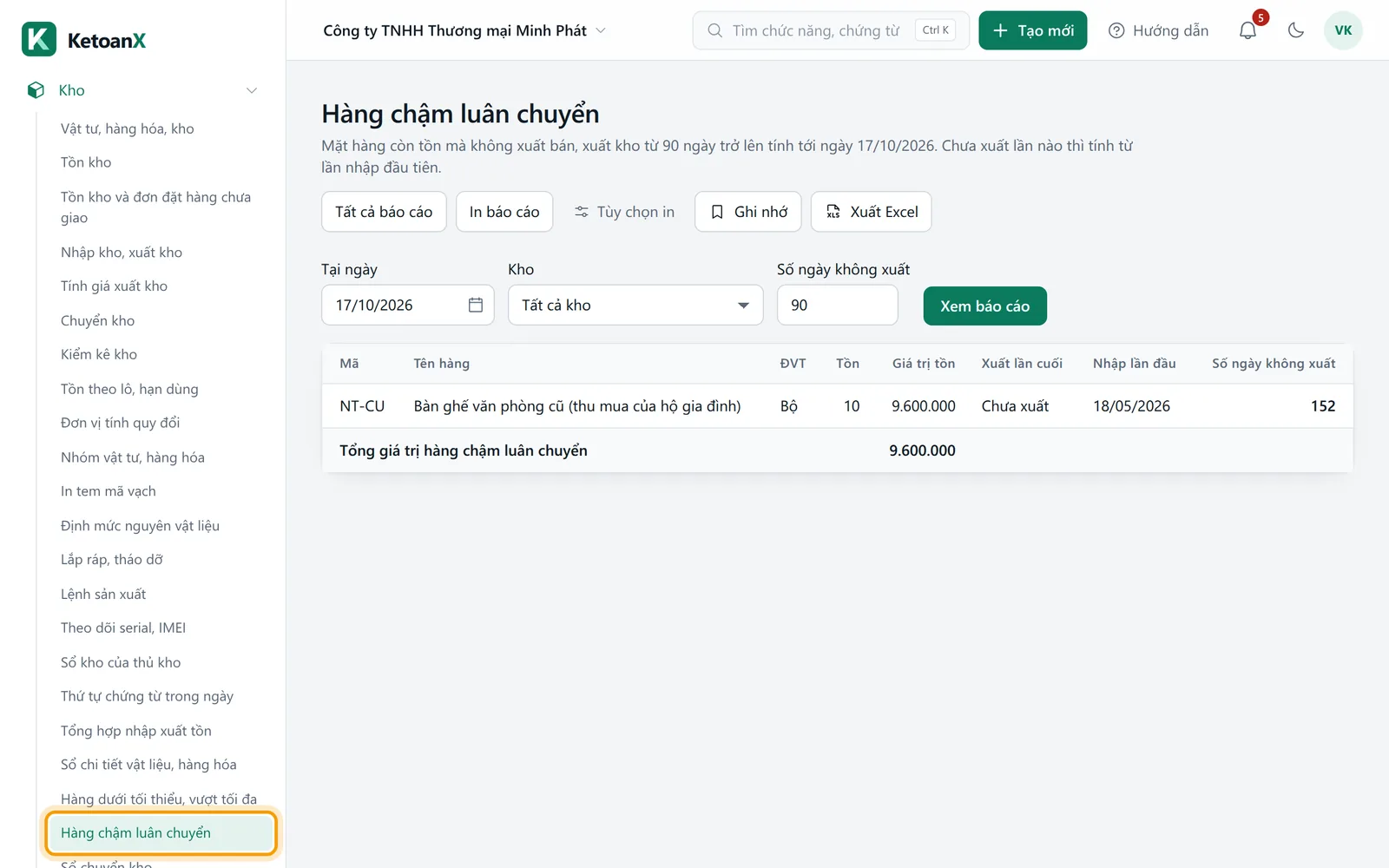Open the Tất cả kho dropdown
The image size is (1389, 868).
[x=635, y=305]
